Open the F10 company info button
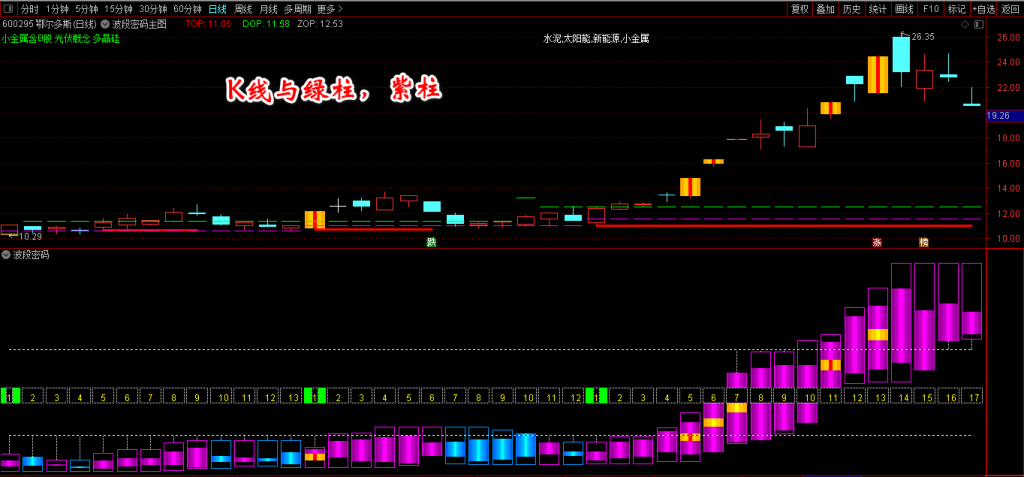1024x477 pixels. (930, 9)
